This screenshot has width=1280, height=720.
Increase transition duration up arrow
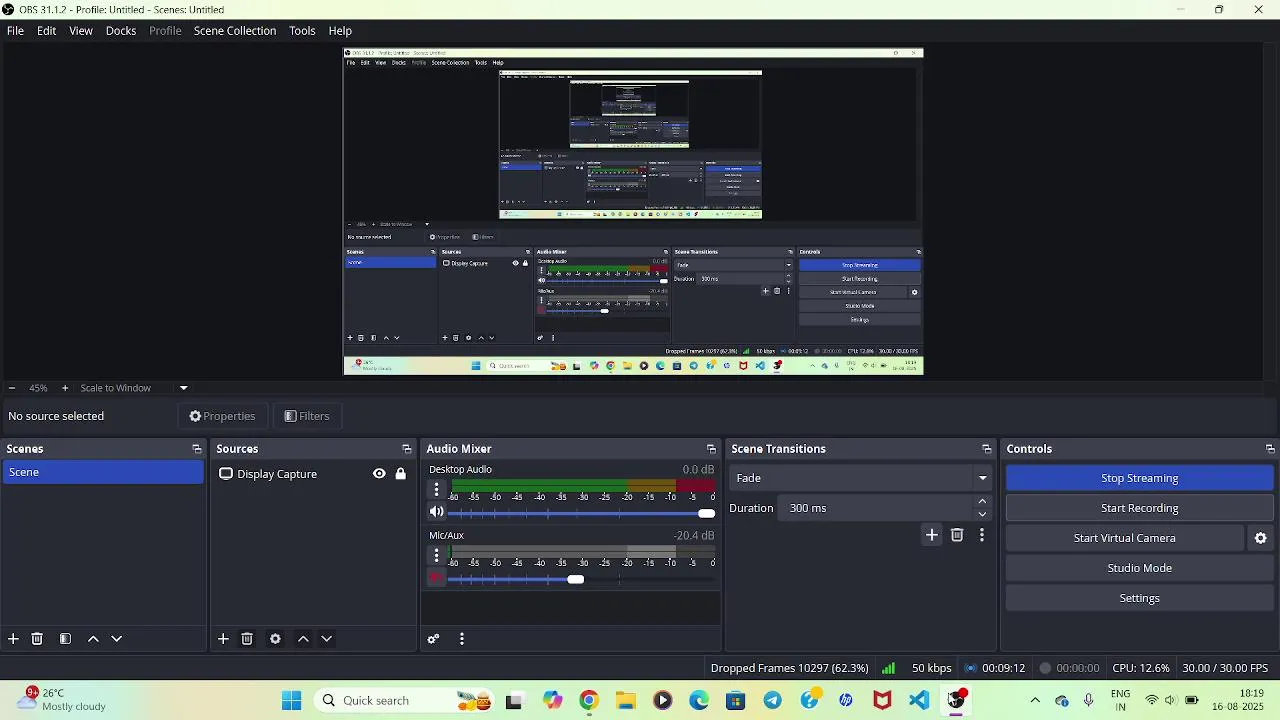pyautogui.click(x=982, y=501)
